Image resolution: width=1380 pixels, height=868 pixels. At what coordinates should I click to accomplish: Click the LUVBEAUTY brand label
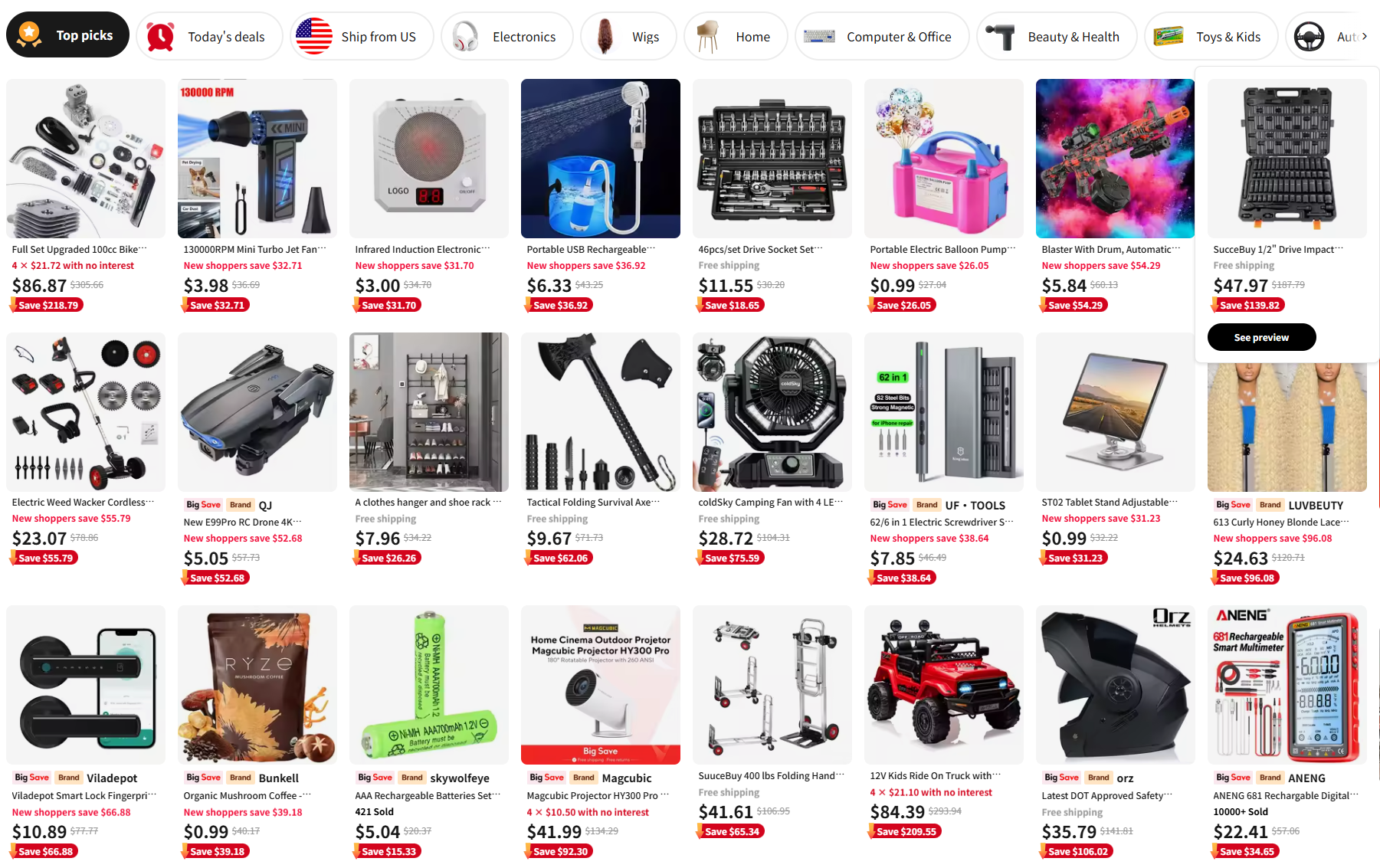point(1316,505)
